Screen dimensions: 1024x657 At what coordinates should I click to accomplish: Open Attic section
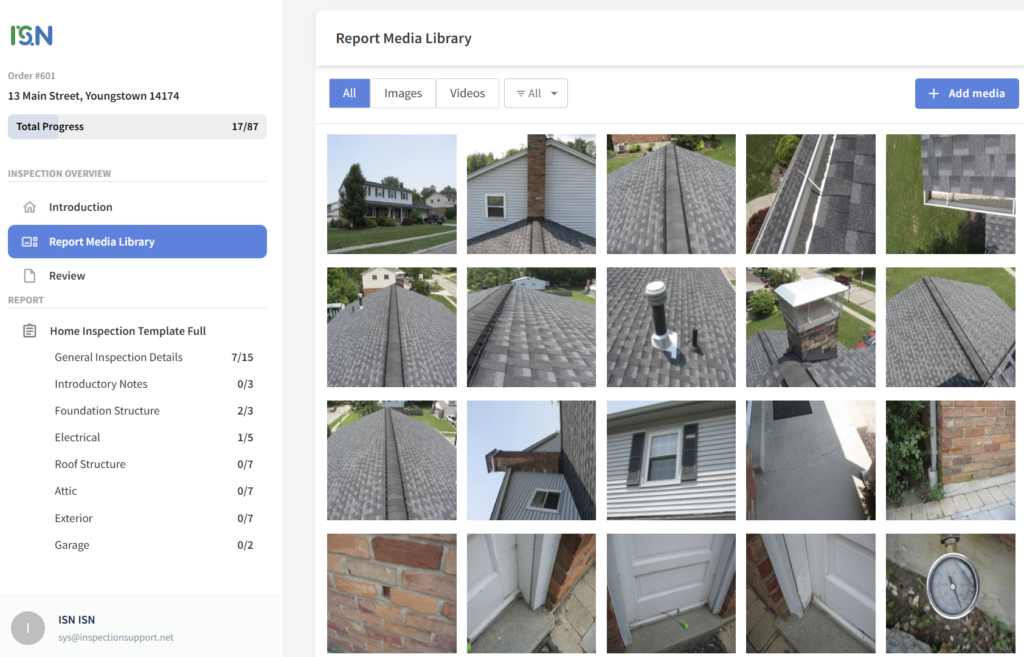[65, 491]
